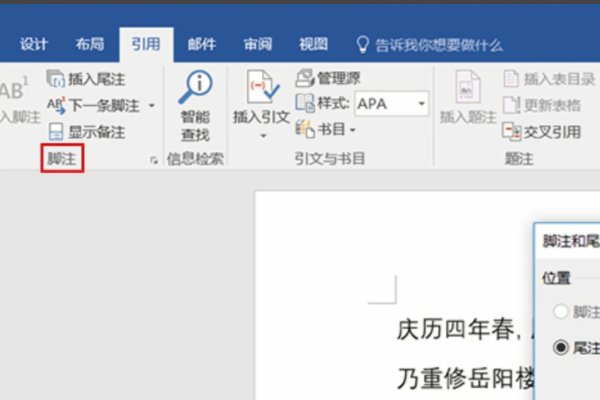Screen dimensions: 600x400
Task: Click the 信息检索 group label
Action: [x=195, y=159]
